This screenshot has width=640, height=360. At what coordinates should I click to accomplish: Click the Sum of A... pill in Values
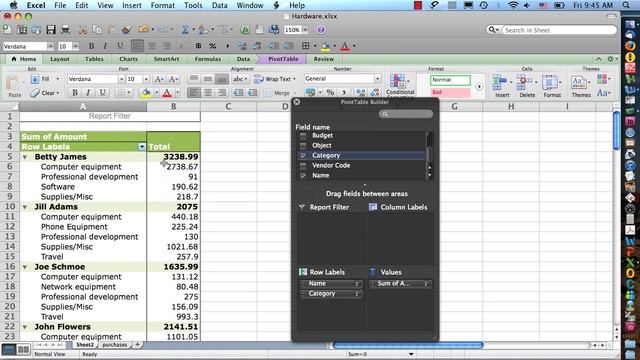(400, 283)
